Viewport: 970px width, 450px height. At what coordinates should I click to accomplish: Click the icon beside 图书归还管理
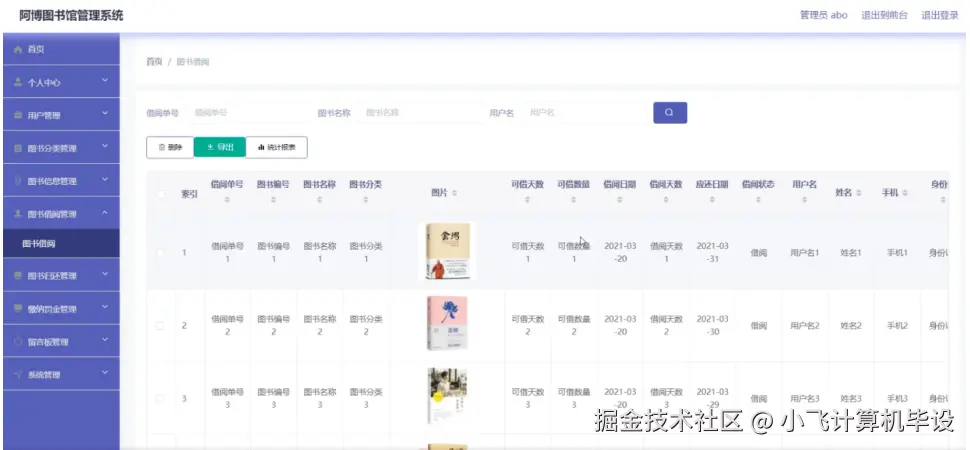pyautogui.click(x=18, y=275)
